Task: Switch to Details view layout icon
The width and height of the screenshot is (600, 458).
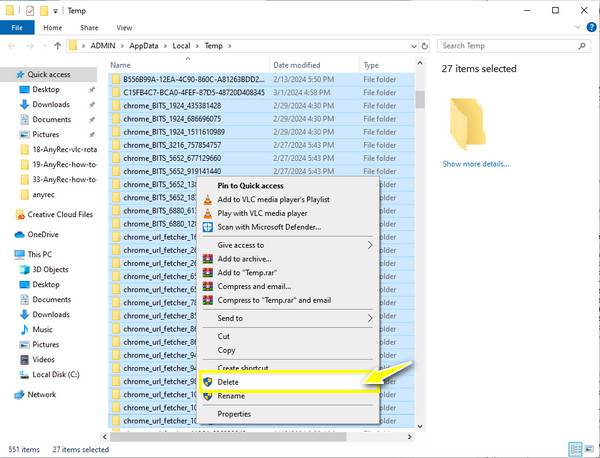Action: (575, 449)
